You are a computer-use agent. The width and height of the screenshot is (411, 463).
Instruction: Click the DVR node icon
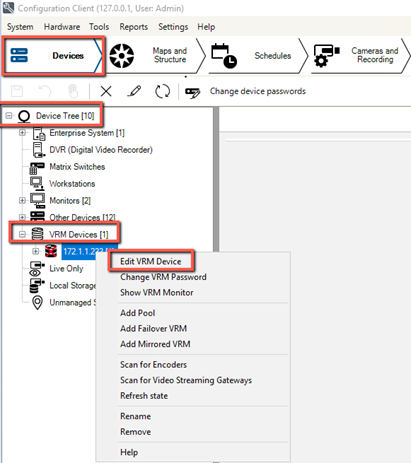click(x=38, y=150)
